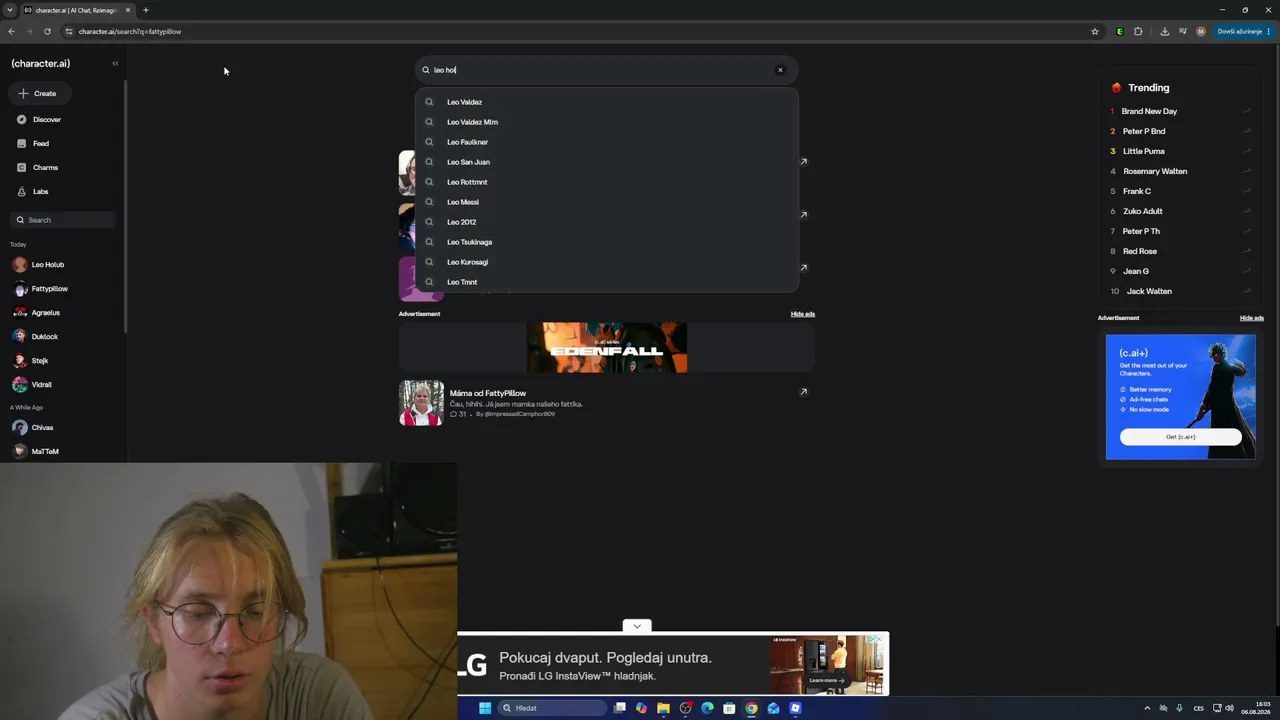Click Máma od FattyPillow avatar thumbnail
Viewport: 1280px width, 720px height.
(421, 403)
